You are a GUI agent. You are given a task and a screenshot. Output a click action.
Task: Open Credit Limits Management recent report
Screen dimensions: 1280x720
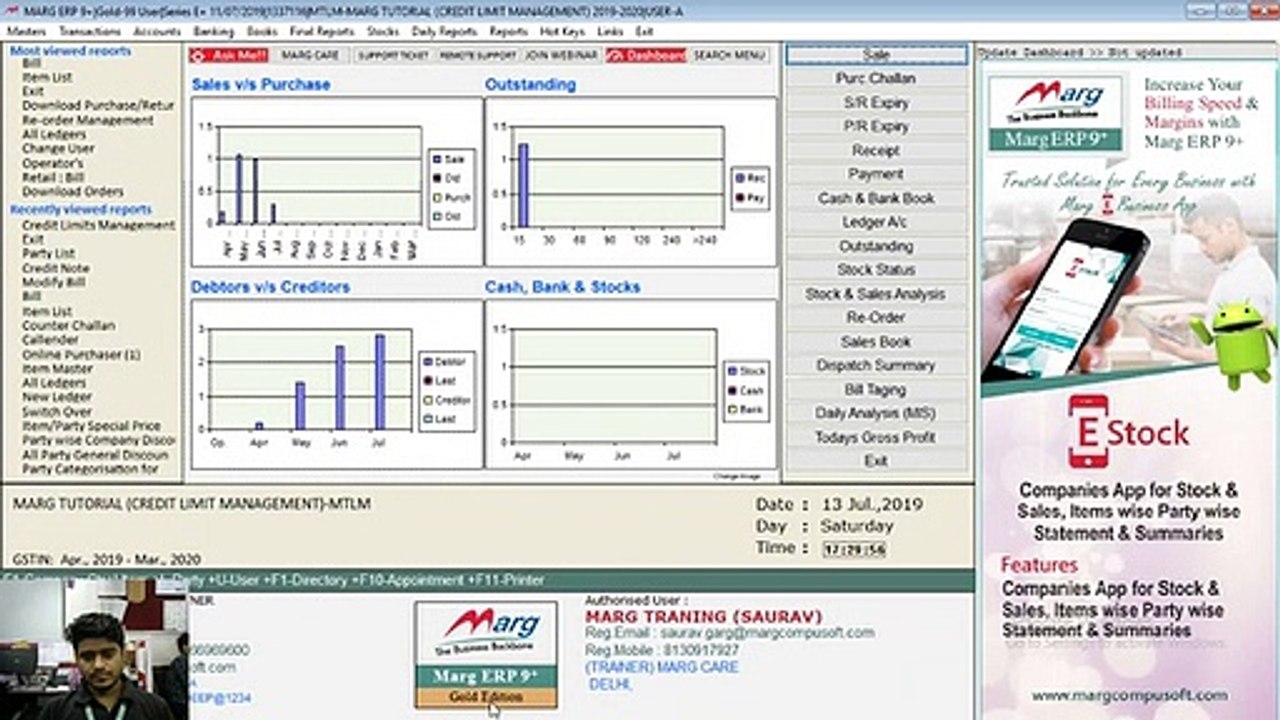coord(99,225)
